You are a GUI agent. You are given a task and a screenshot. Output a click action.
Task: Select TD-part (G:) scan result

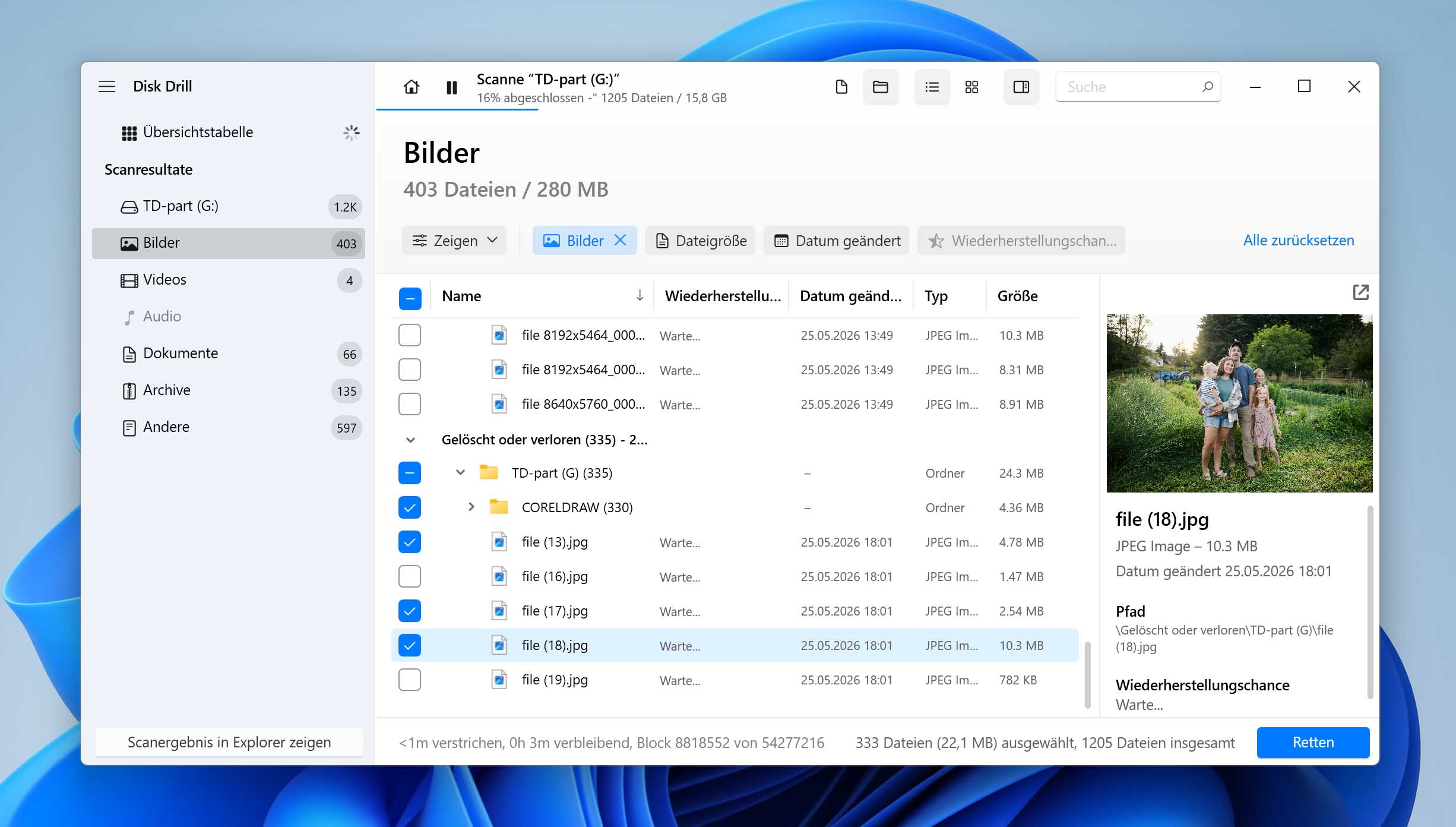tap(229, 206)
